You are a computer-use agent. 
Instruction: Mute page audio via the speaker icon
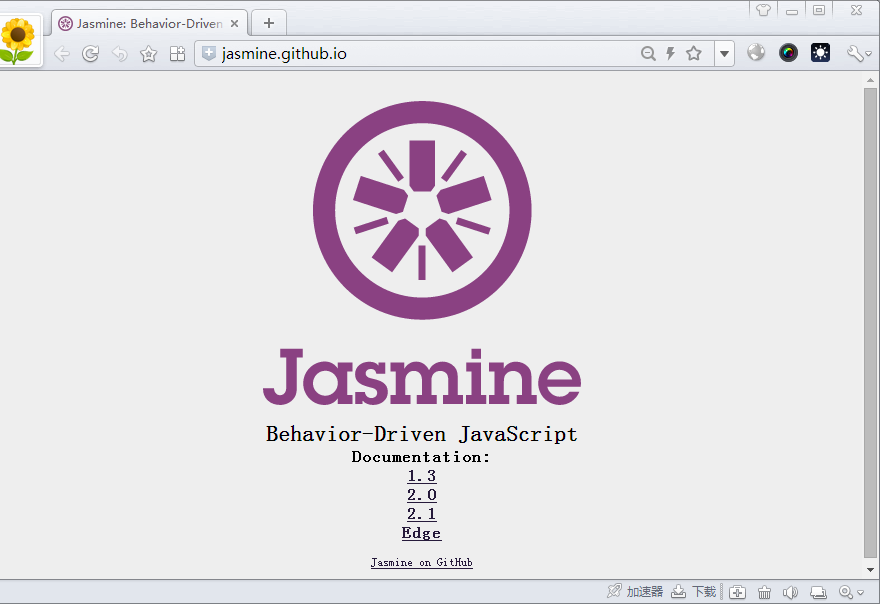pos(789,592)
